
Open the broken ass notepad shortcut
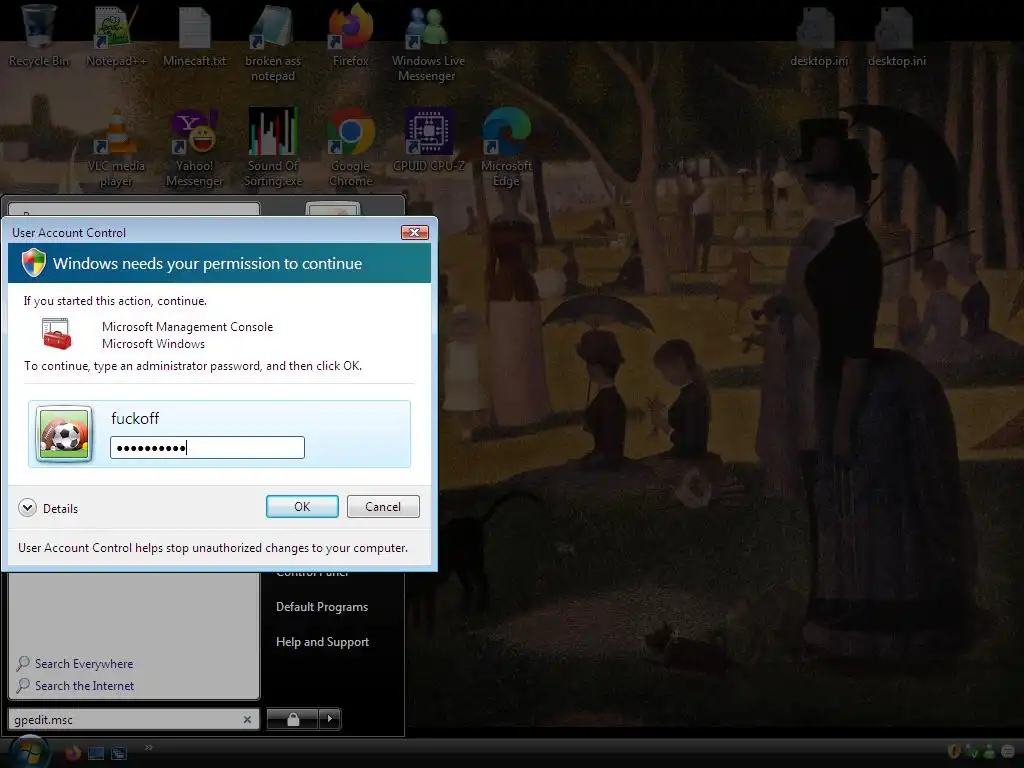coord(273,43)
